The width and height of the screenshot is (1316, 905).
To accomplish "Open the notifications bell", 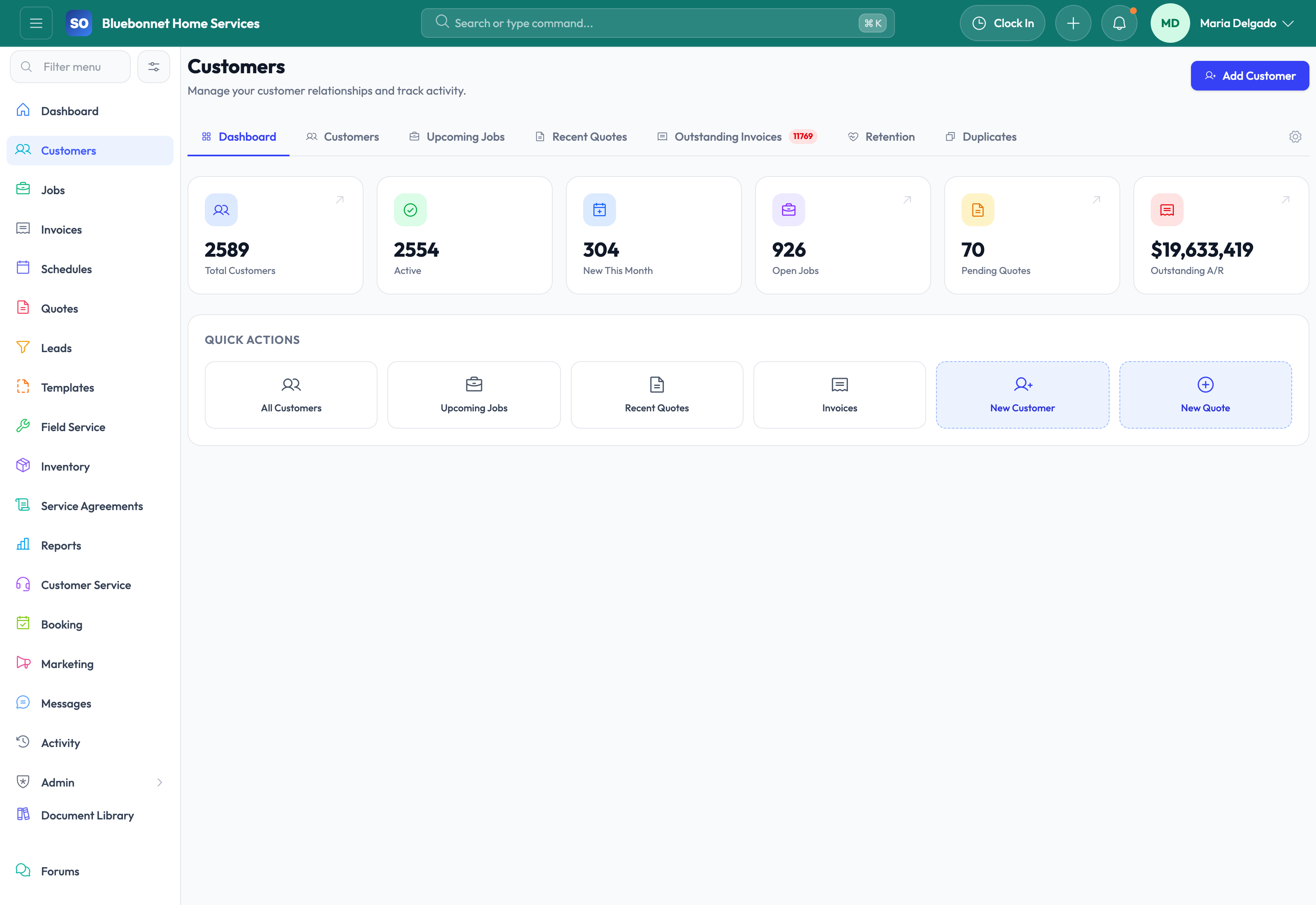I will 1119,23.
